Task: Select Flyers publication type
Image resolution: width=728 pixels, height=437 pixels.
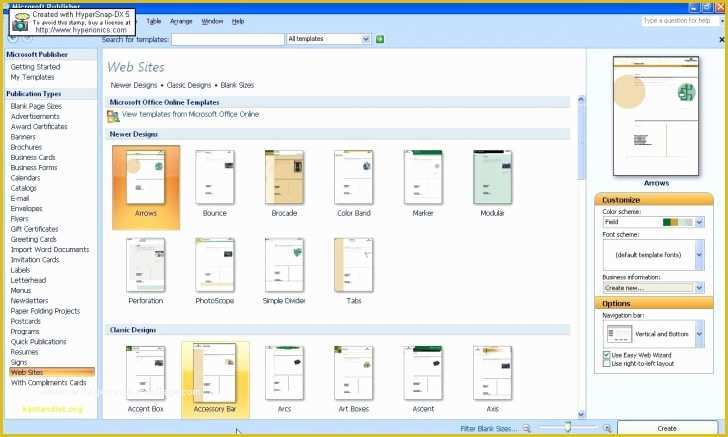Action: [x=19, y=219]
